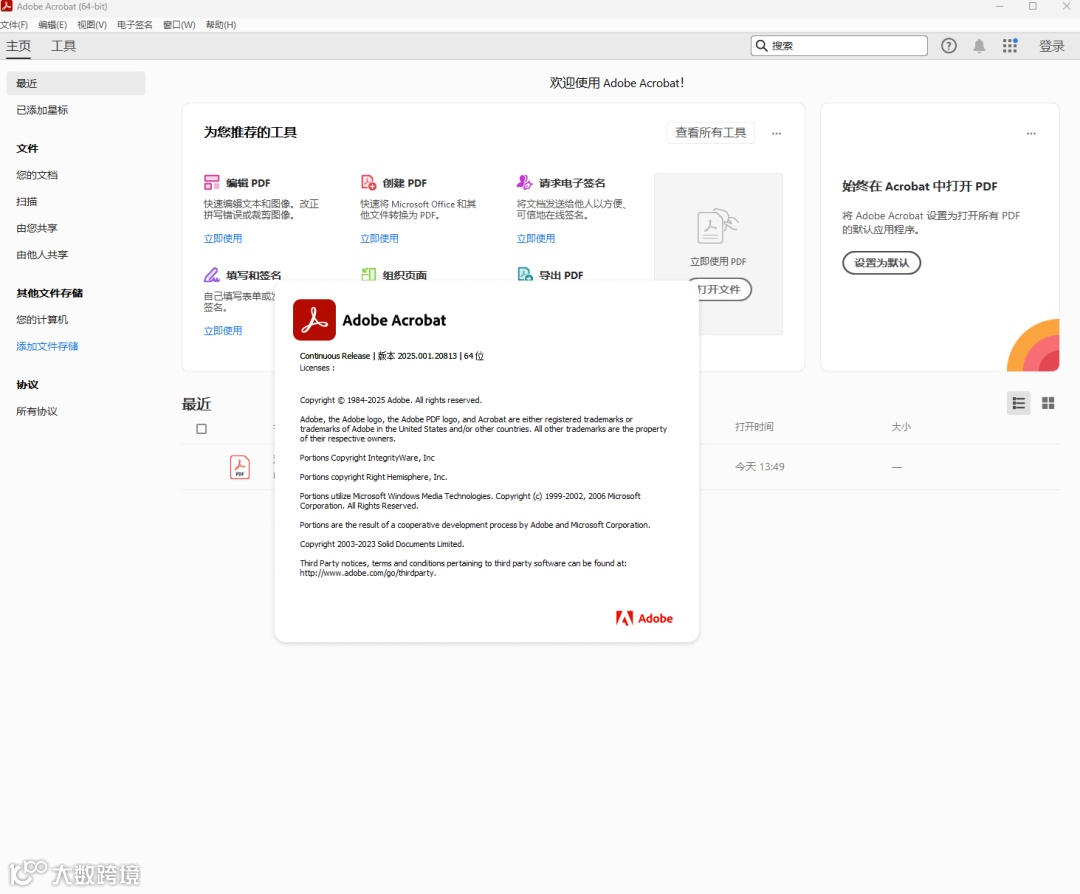The image size is (1080, 894).
Task: Click the Adobe logo at dialog bottom
Action: (644, 618)
